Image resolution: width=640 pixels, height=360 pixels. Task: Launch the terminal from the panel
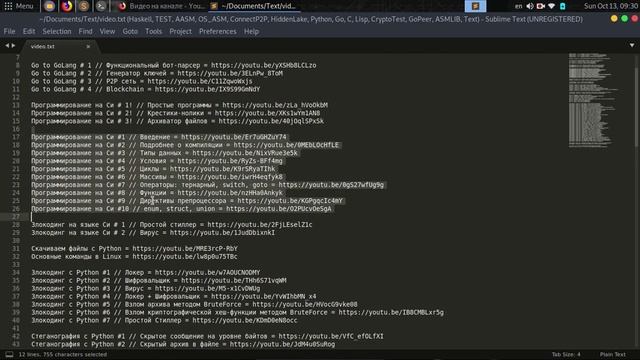point(101,6)
